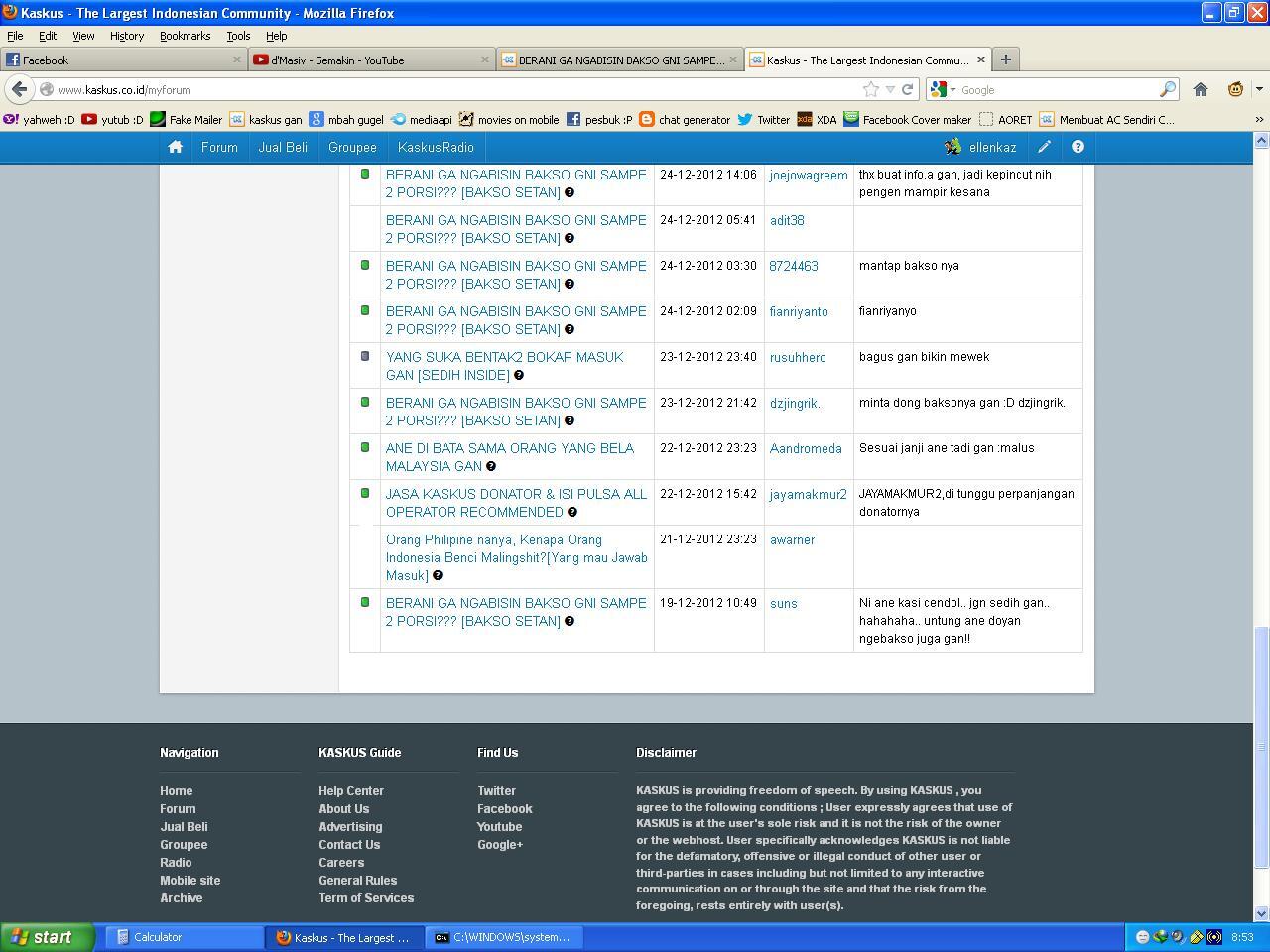Open new tab with the plus button
1270x952 pixels.
pos(1005,59)
